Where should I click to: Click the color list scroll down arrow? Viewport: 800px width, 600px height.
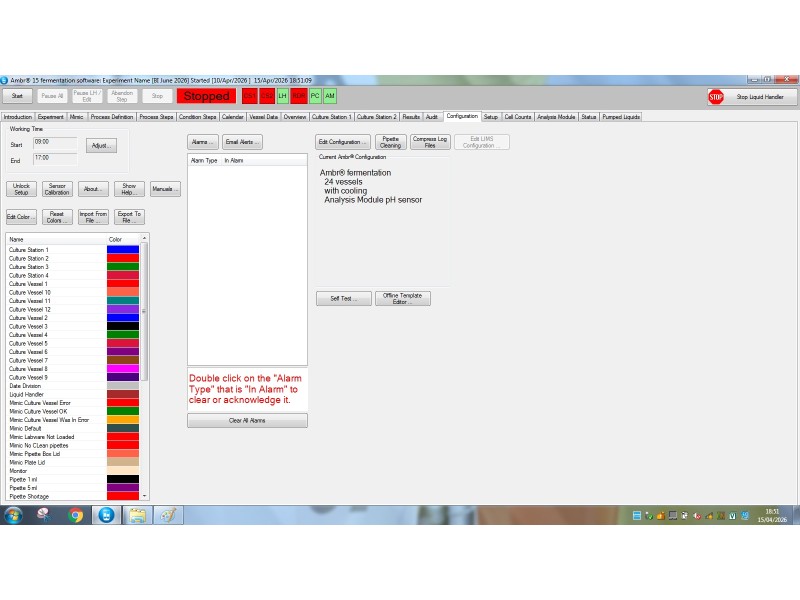(x=145, y=495)
